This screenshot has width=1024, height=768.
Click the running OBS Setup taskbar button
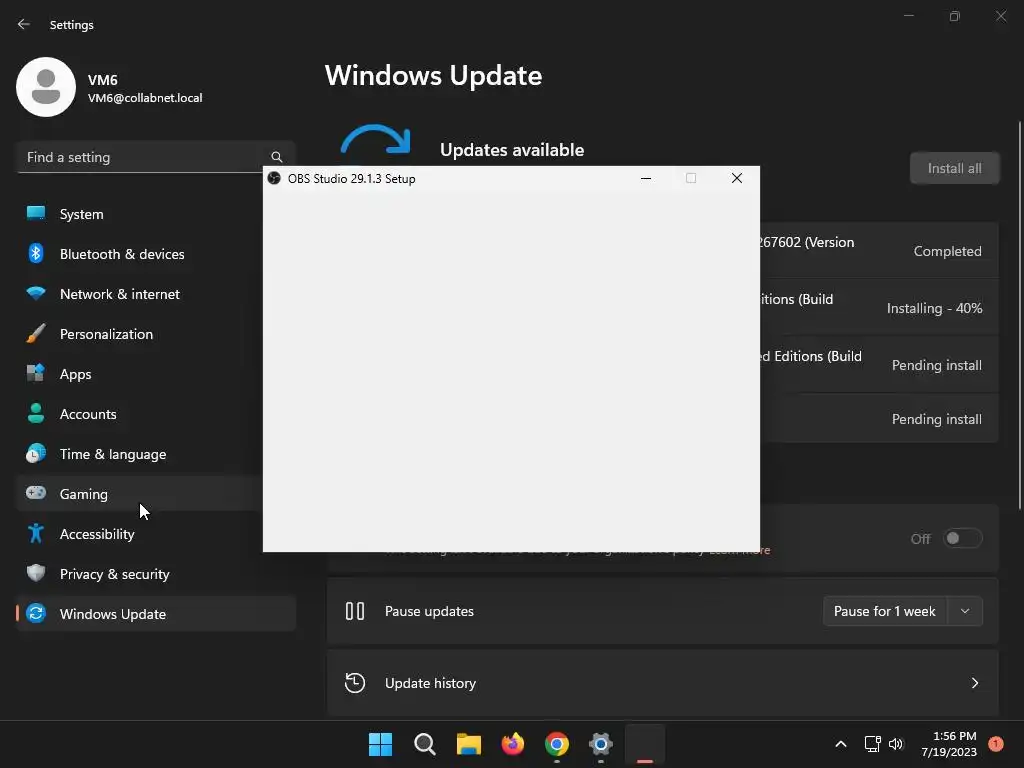coord(645,744)
